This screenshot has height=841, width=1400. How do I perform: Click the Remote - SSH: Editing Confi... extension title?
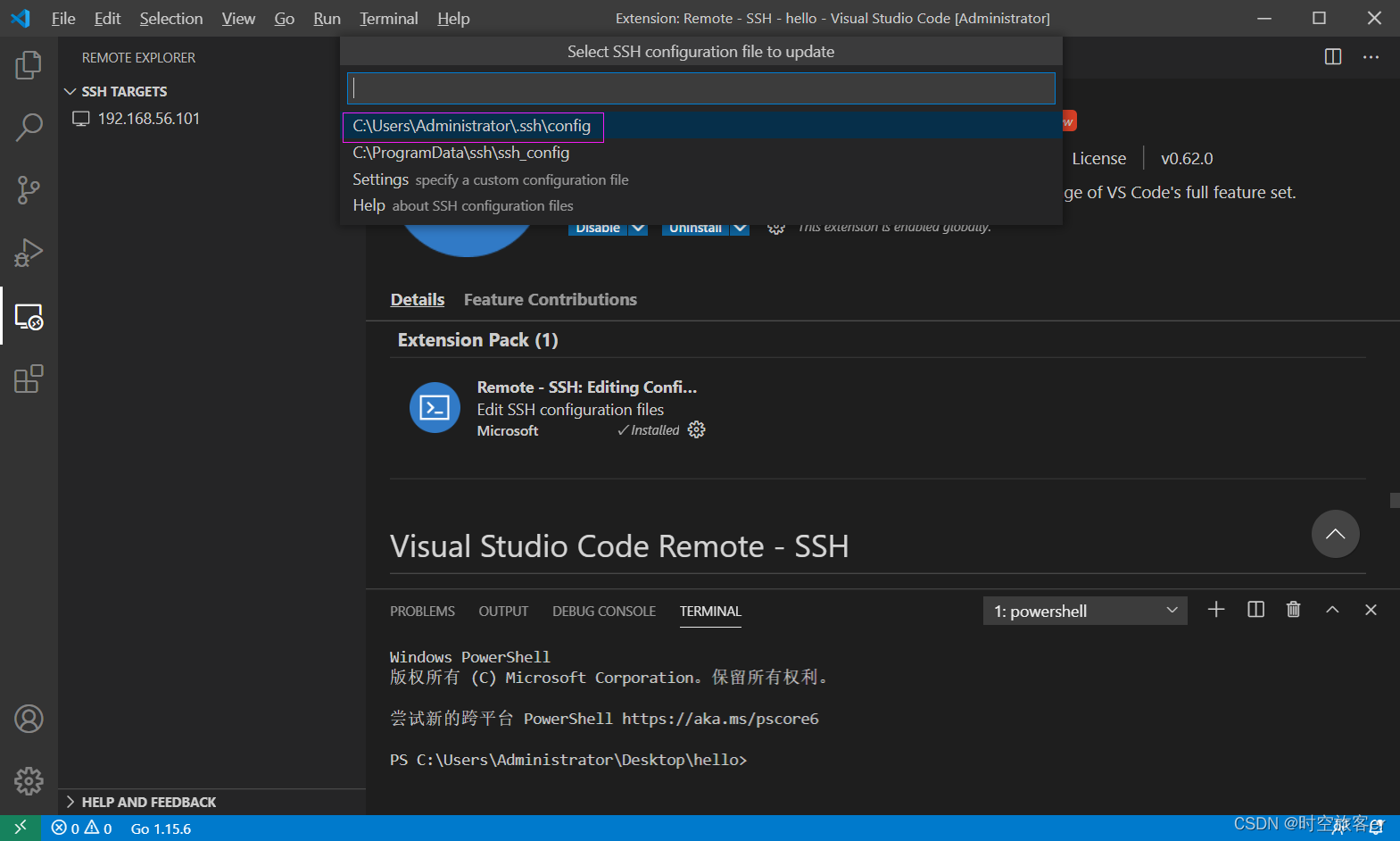(x=587, y=387)
